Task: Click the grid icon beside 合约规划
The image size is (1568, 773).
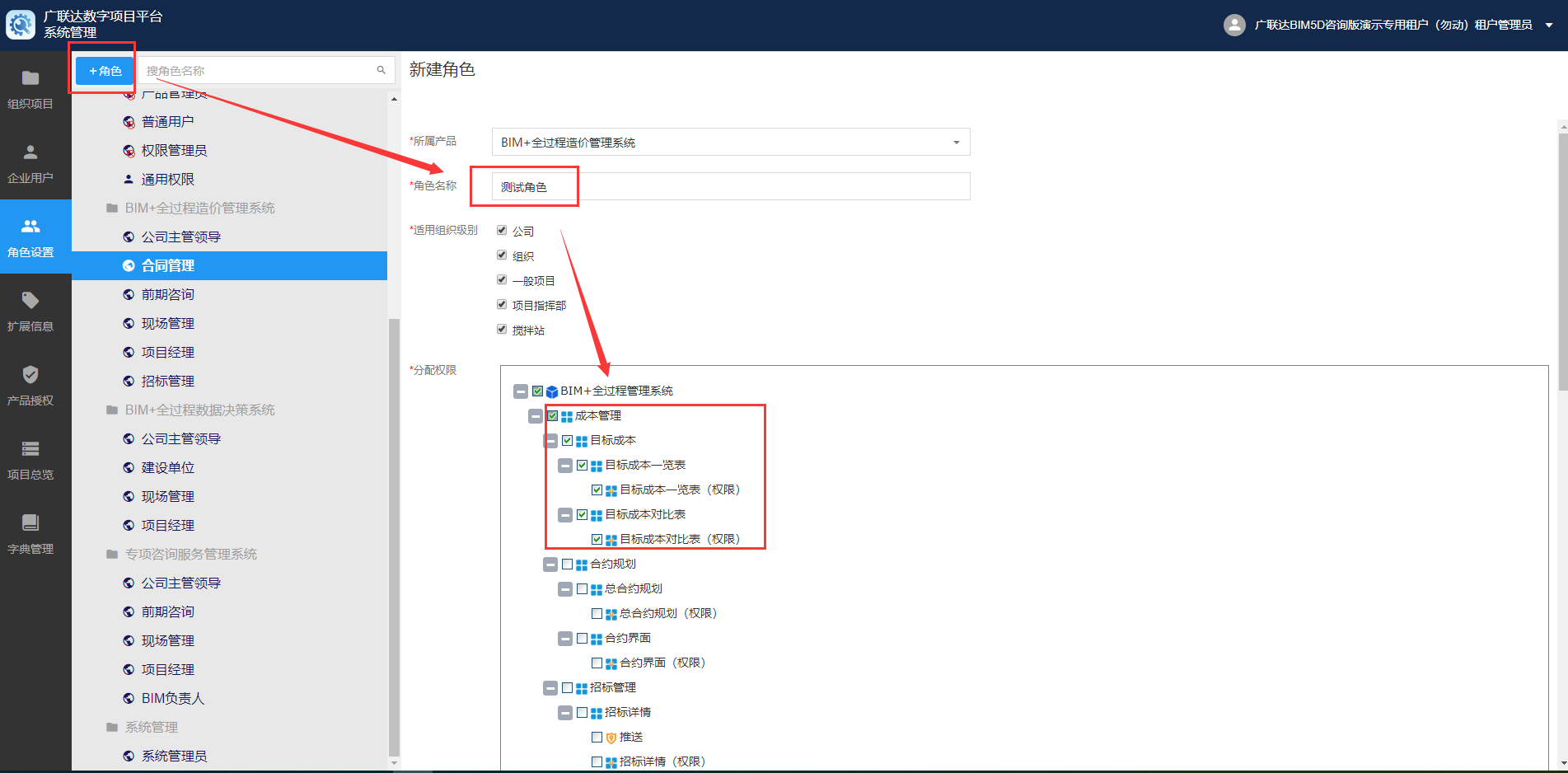Action: [x=582, y=565]
